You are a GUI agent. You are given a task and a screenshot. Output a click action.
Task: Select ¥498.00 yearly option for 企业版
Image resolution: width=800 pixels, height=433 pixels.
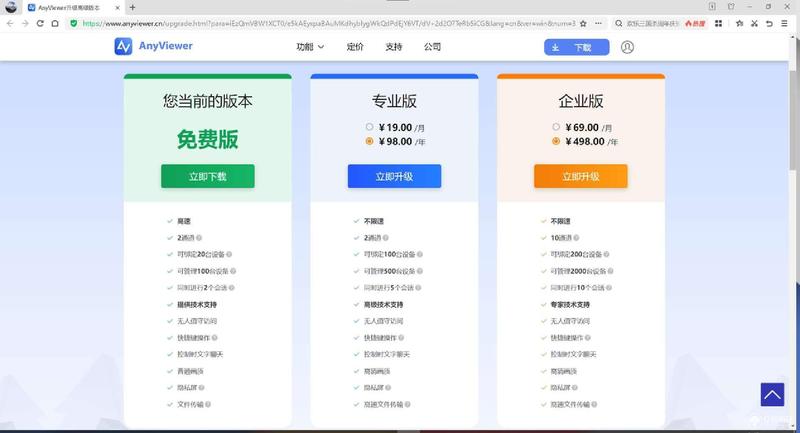click(556, 141)
